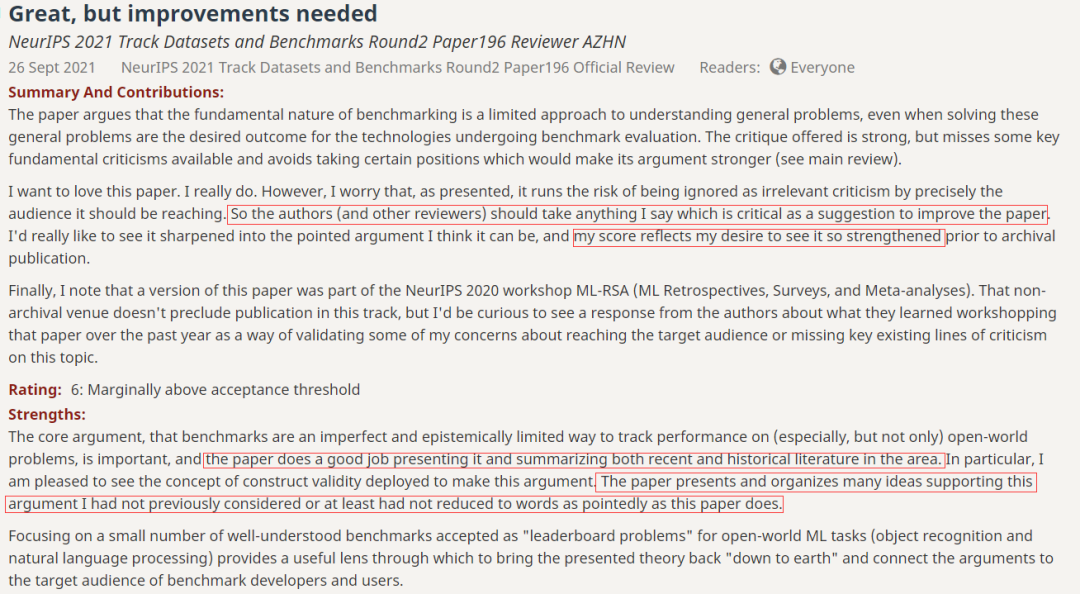Click the Official Review invitation label
Screen dimensions: 1080x594
click(397, 68)
